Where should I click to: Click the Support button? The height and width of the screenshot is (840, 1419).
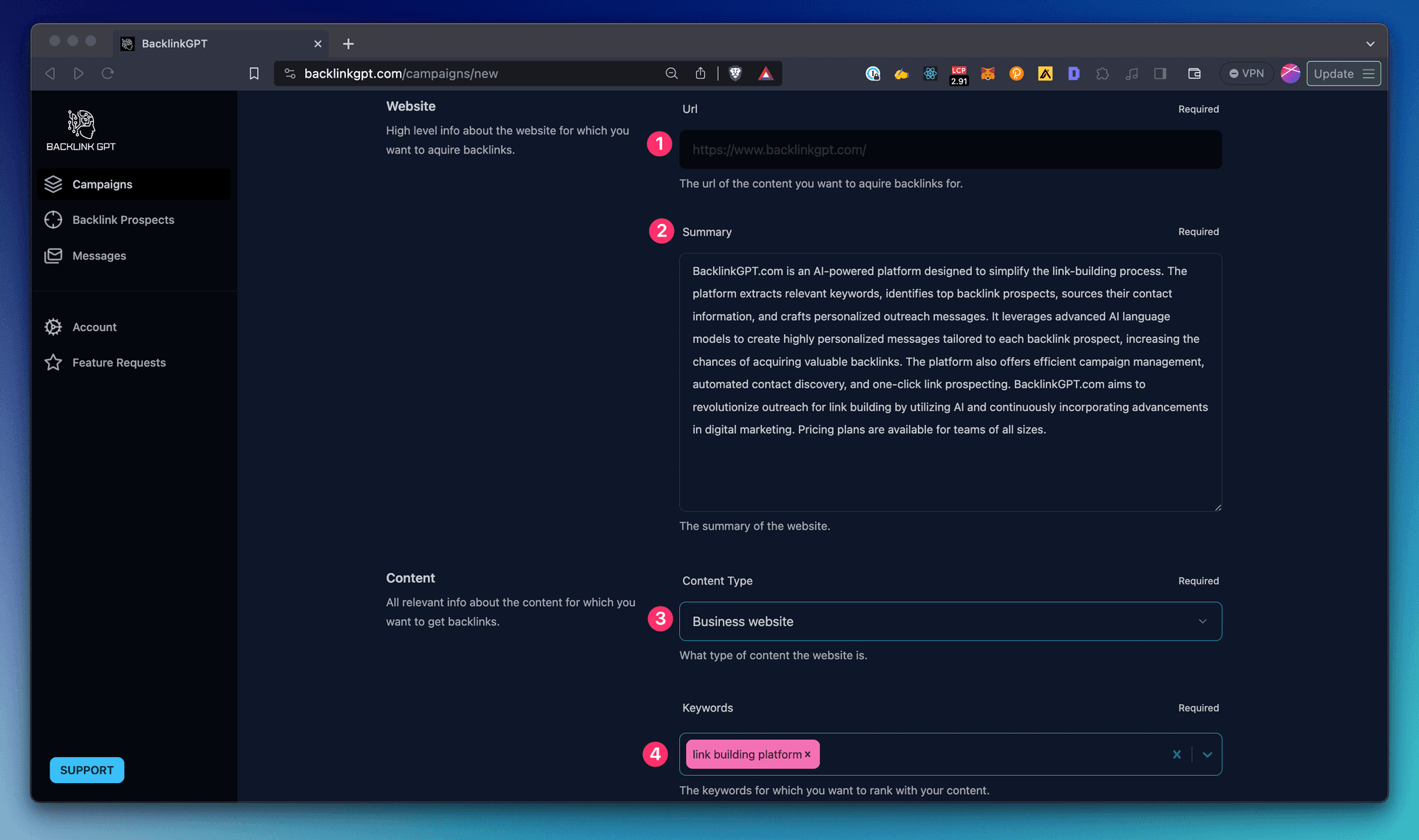[x=87, y=769]
